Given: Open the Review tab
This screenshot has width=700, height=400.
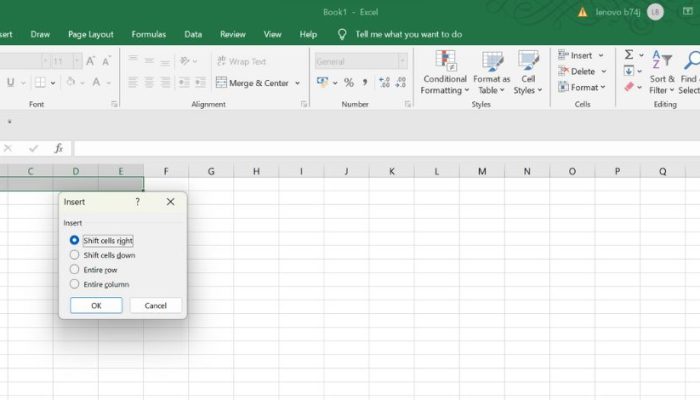Looking at the screenshot, I should click(x=233, y=34).
